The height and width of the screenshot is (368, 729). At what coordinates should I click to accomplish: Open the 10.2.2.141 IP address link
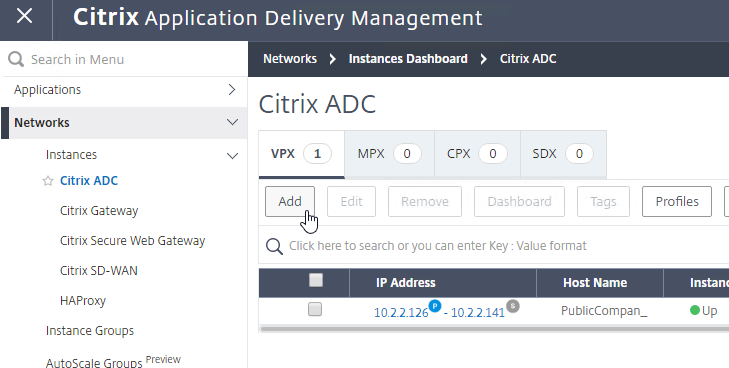click(x=478, y=313)
